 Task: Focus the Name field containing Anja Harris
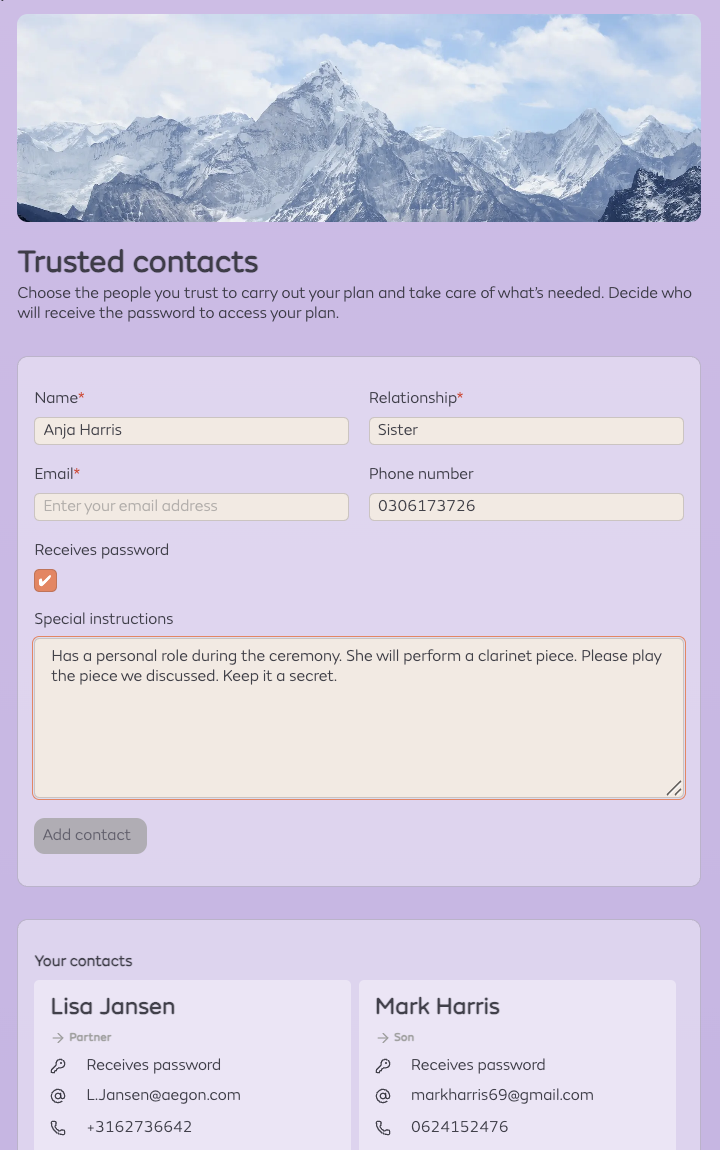191,431
